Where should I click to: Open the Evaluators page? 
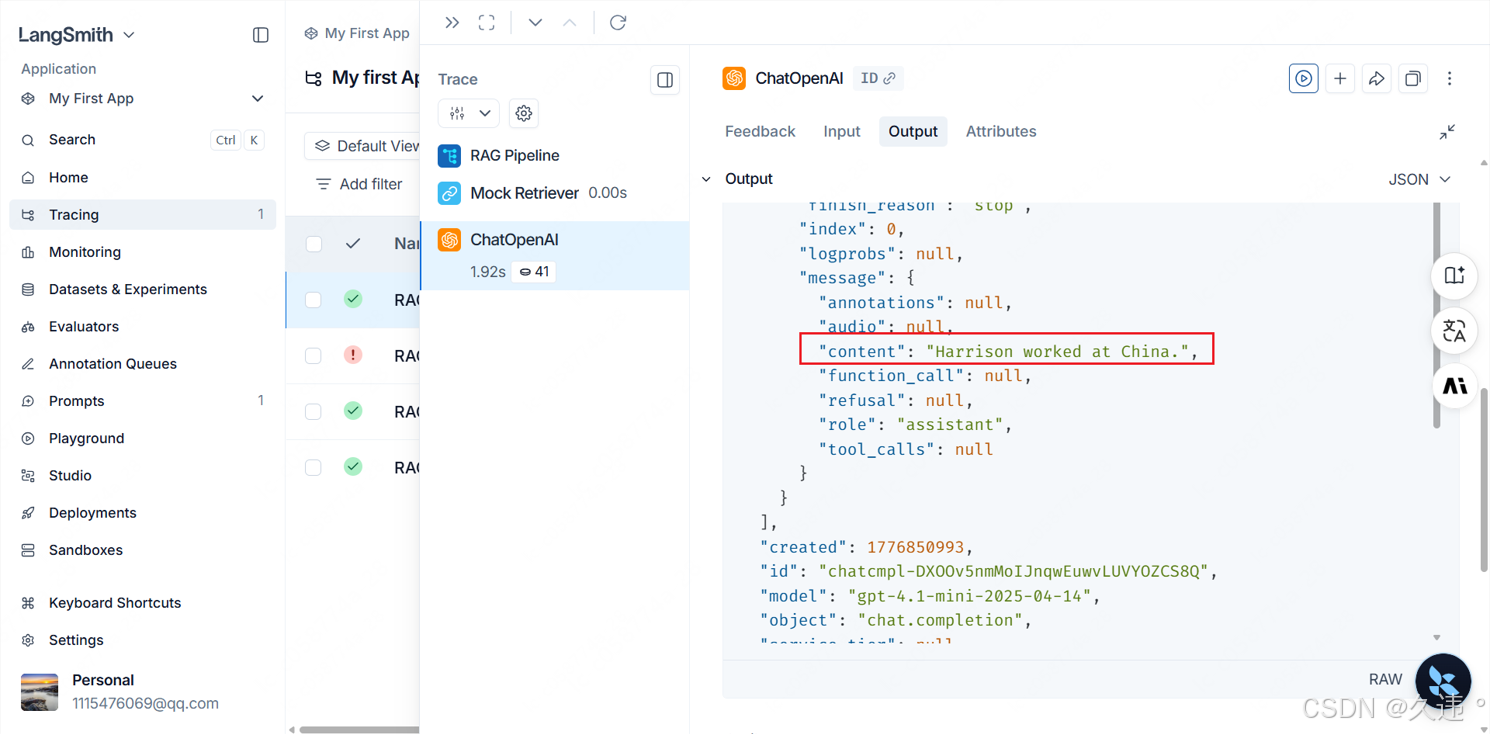142,326
